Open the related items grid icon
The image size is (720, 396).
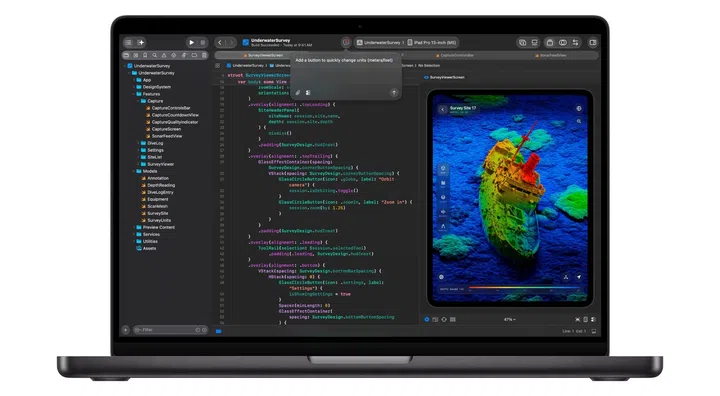[218, 66]
